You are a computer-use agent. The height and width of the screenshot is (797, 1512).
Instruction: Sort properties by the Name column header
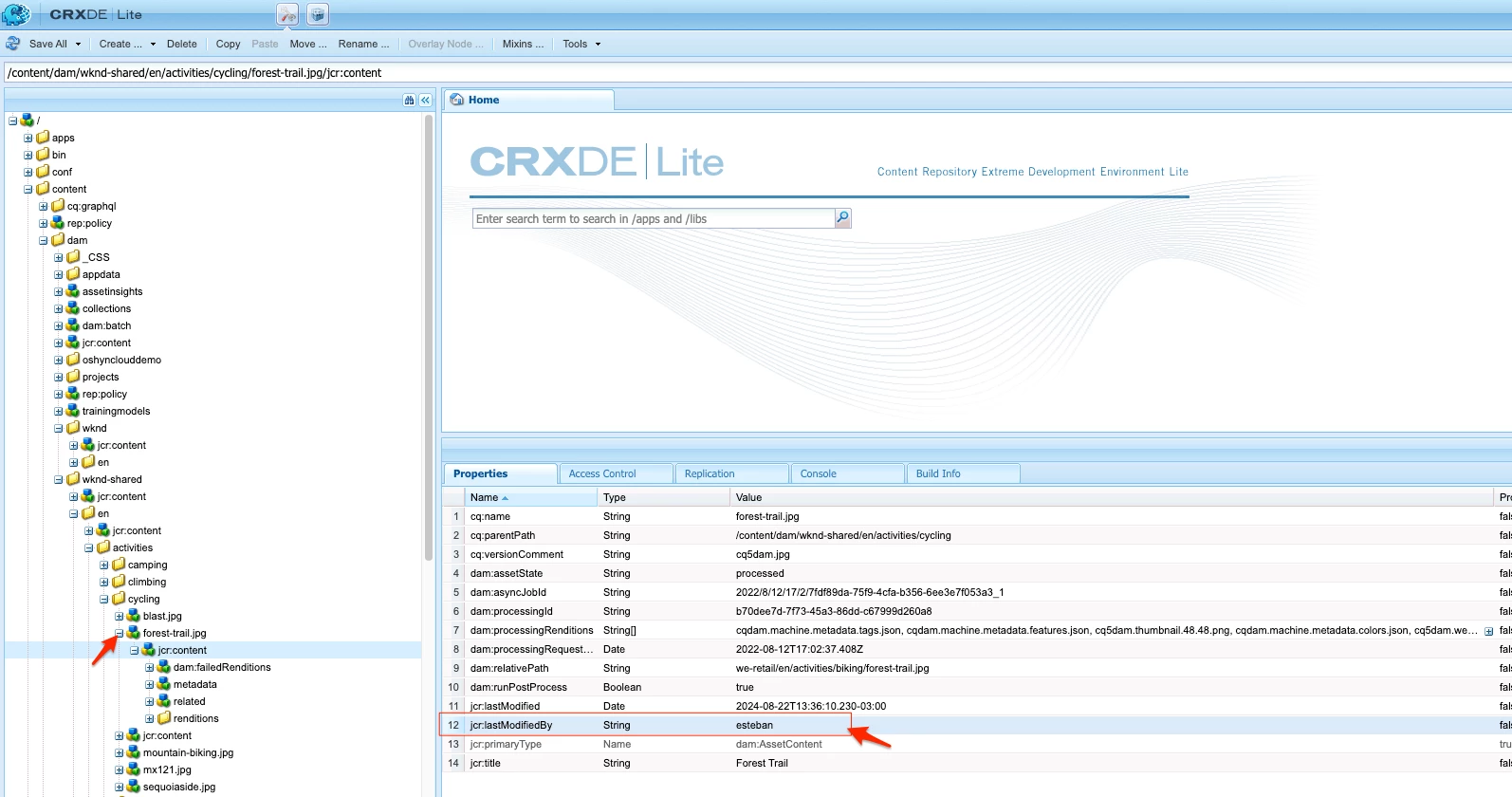pyautogui.click(x=530, y=497)
